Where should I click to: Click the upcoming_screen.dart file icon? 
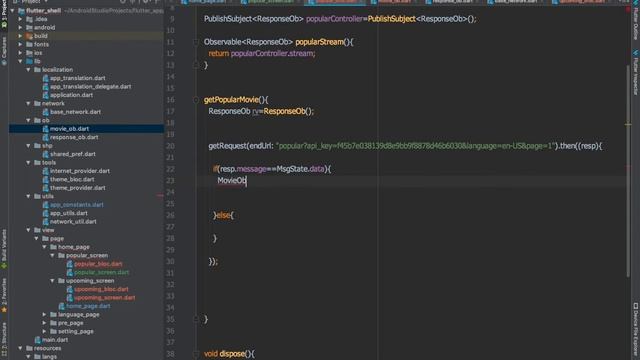[69, 298]
